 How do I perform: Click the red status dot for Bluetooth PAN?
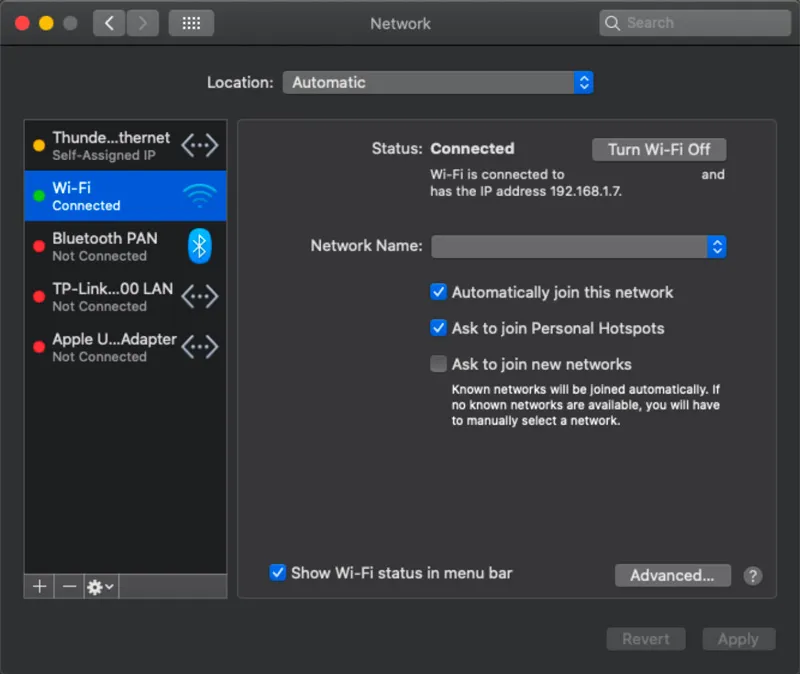click(x=39, y=246)
